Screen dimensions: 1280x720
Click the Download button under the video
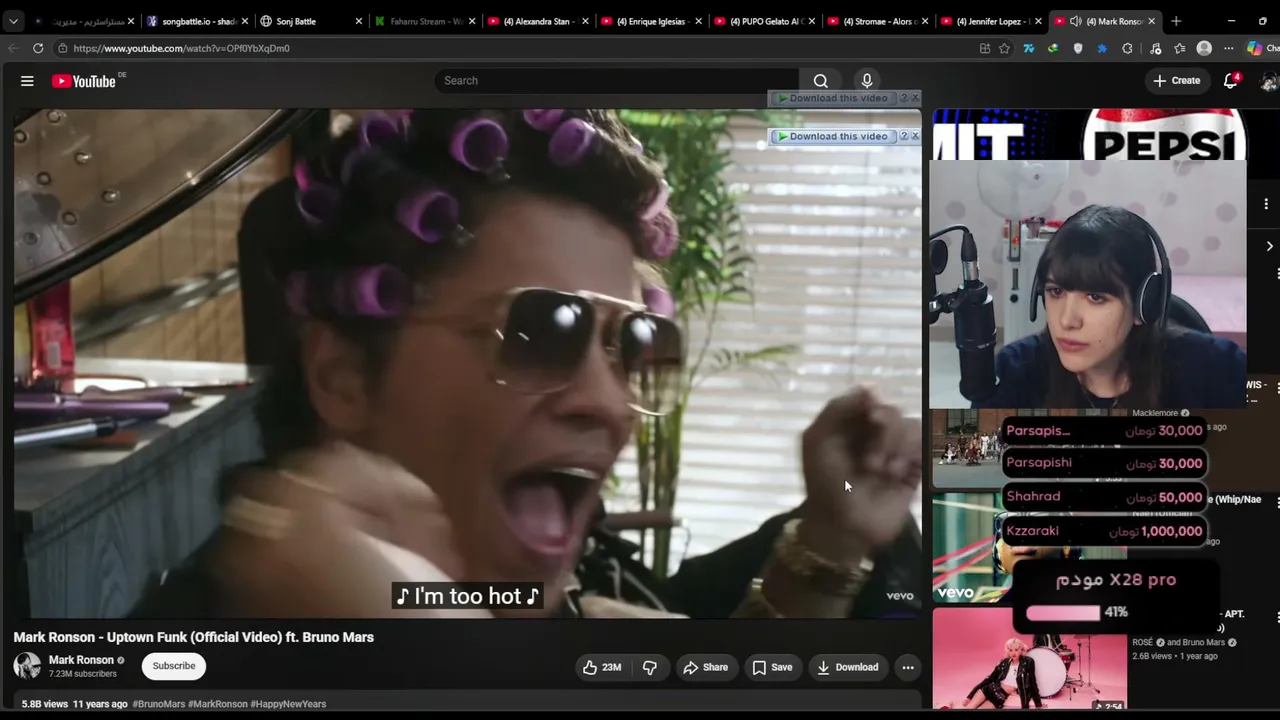coord(847,667)
